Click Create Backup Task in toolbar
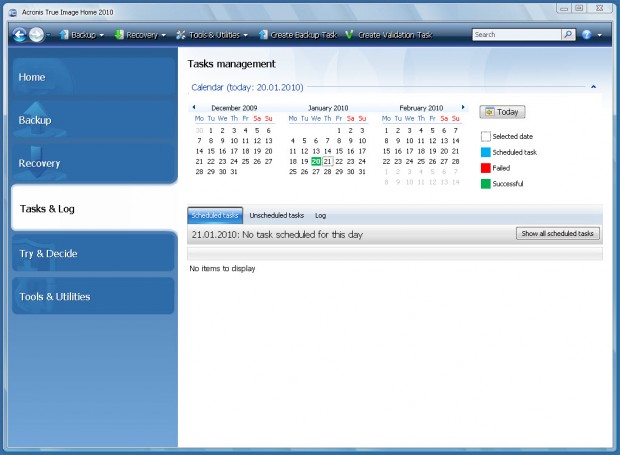The image size is (620, 455). (x=298, y=35)
